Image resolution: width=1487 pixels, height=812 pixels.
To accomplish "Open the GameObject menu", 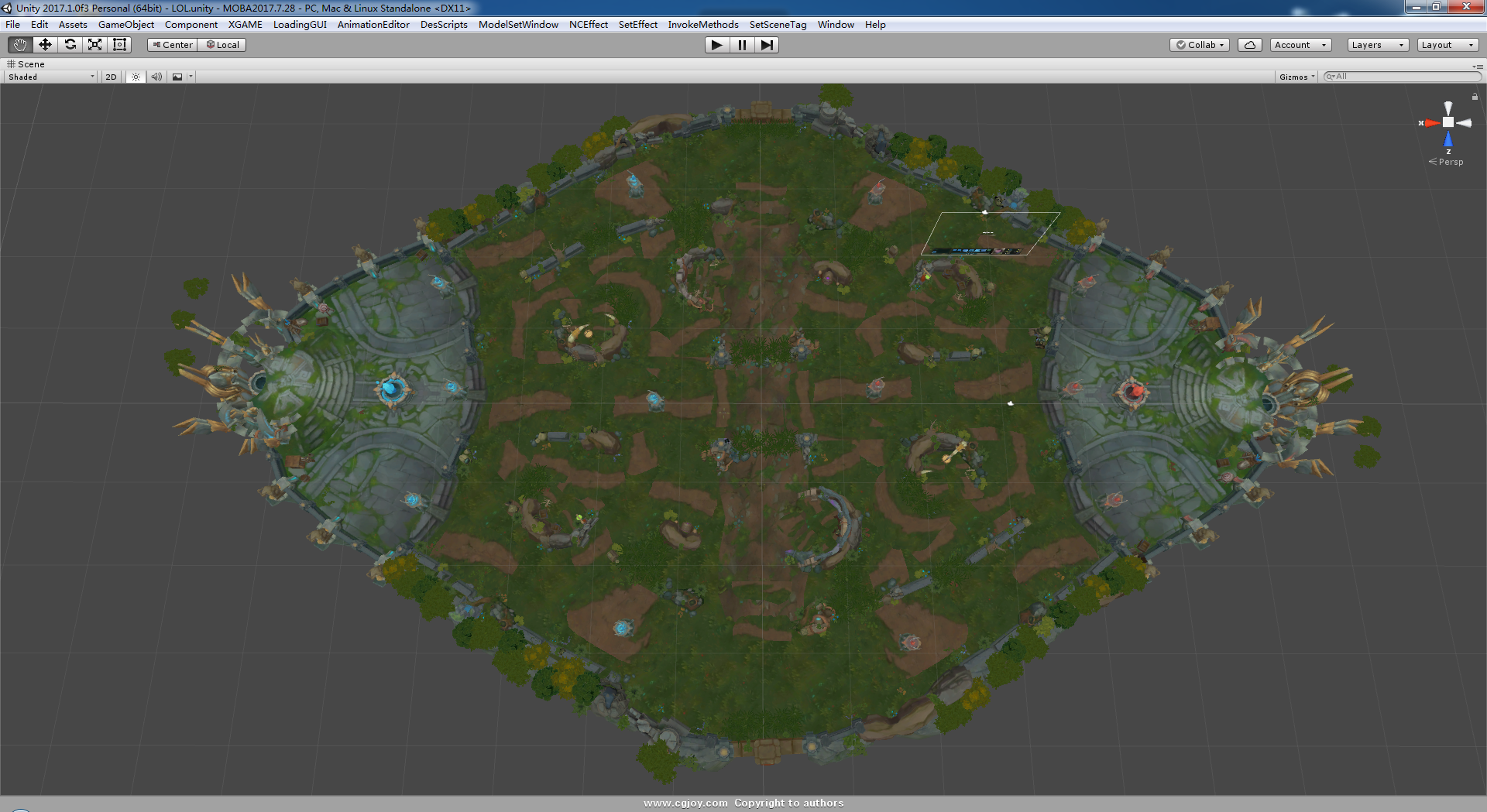I will tap(126, 25).
